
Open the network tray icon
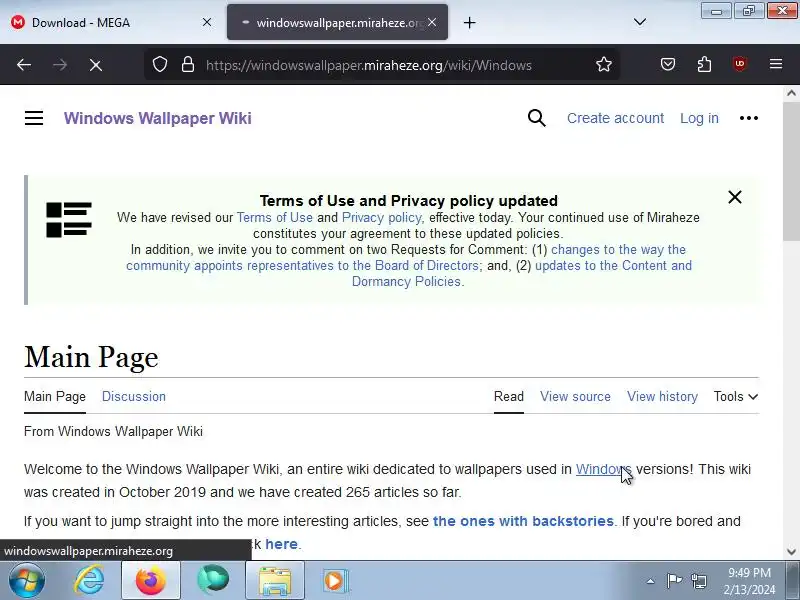point(699,581)
